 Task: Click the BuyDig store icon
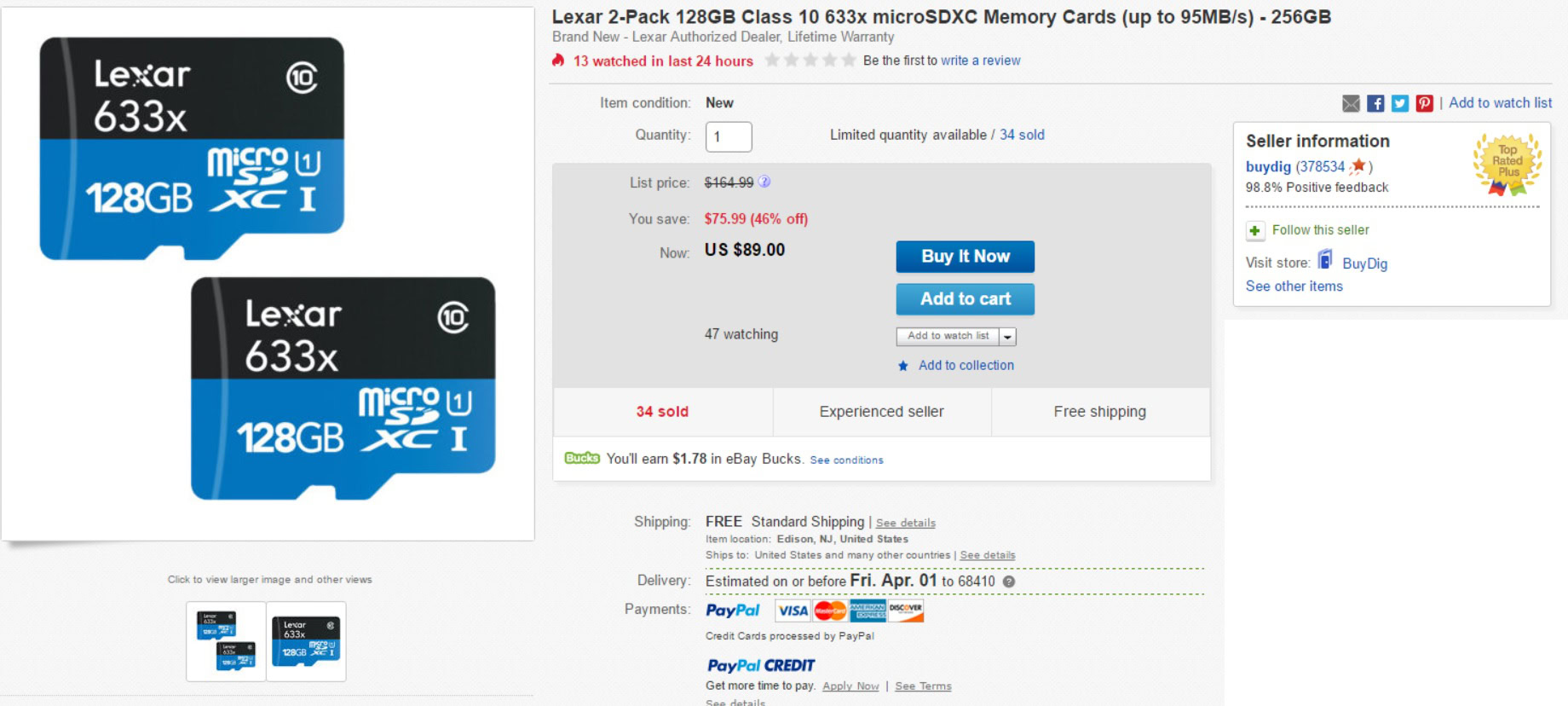click(1325, 259)
